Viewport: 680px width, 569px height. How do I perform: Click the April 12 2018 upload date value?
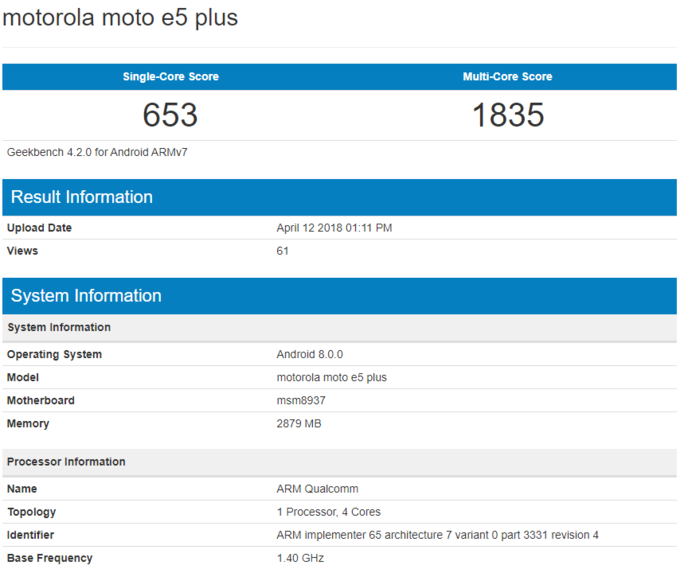pyautogui.click(x=334, y=228)
